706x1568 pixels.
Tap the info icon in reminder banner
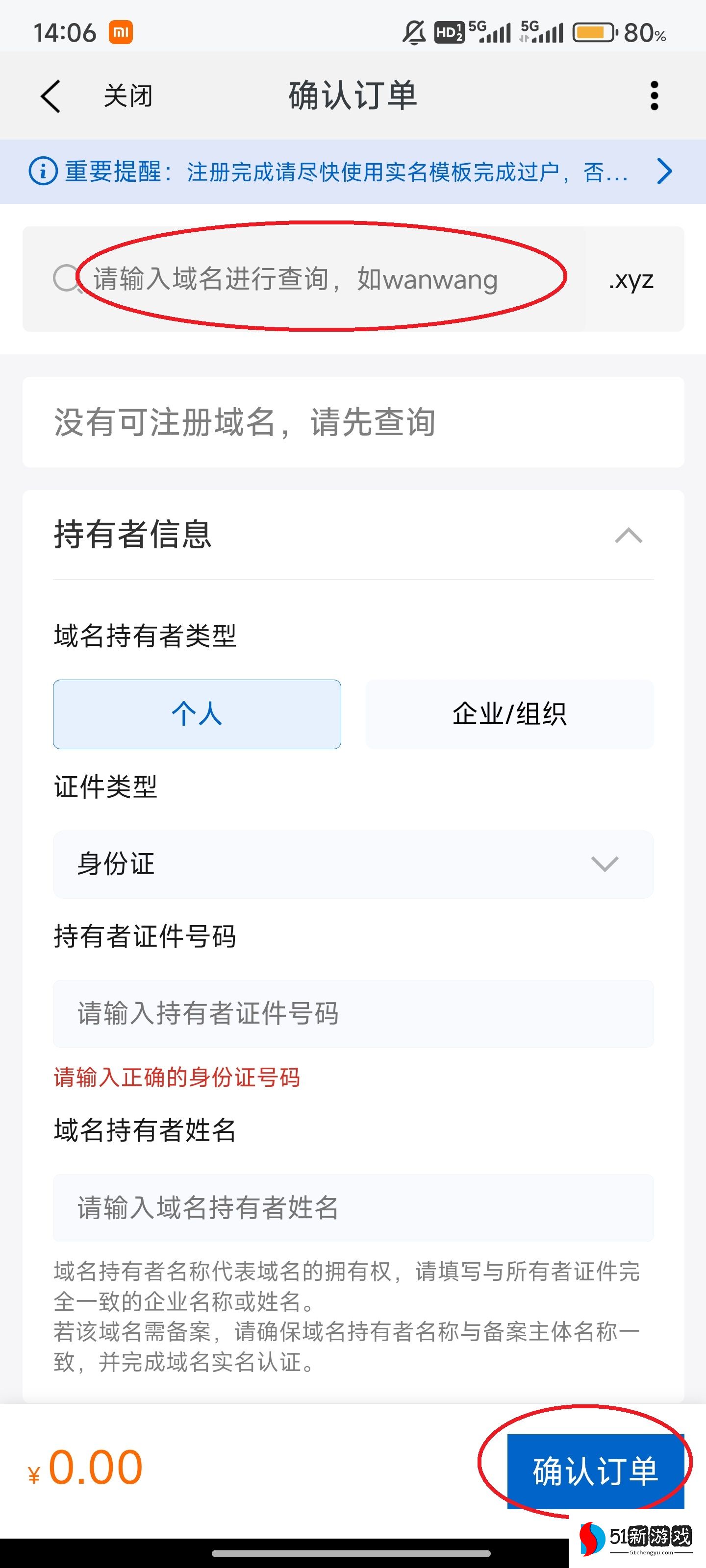point(43,171)
